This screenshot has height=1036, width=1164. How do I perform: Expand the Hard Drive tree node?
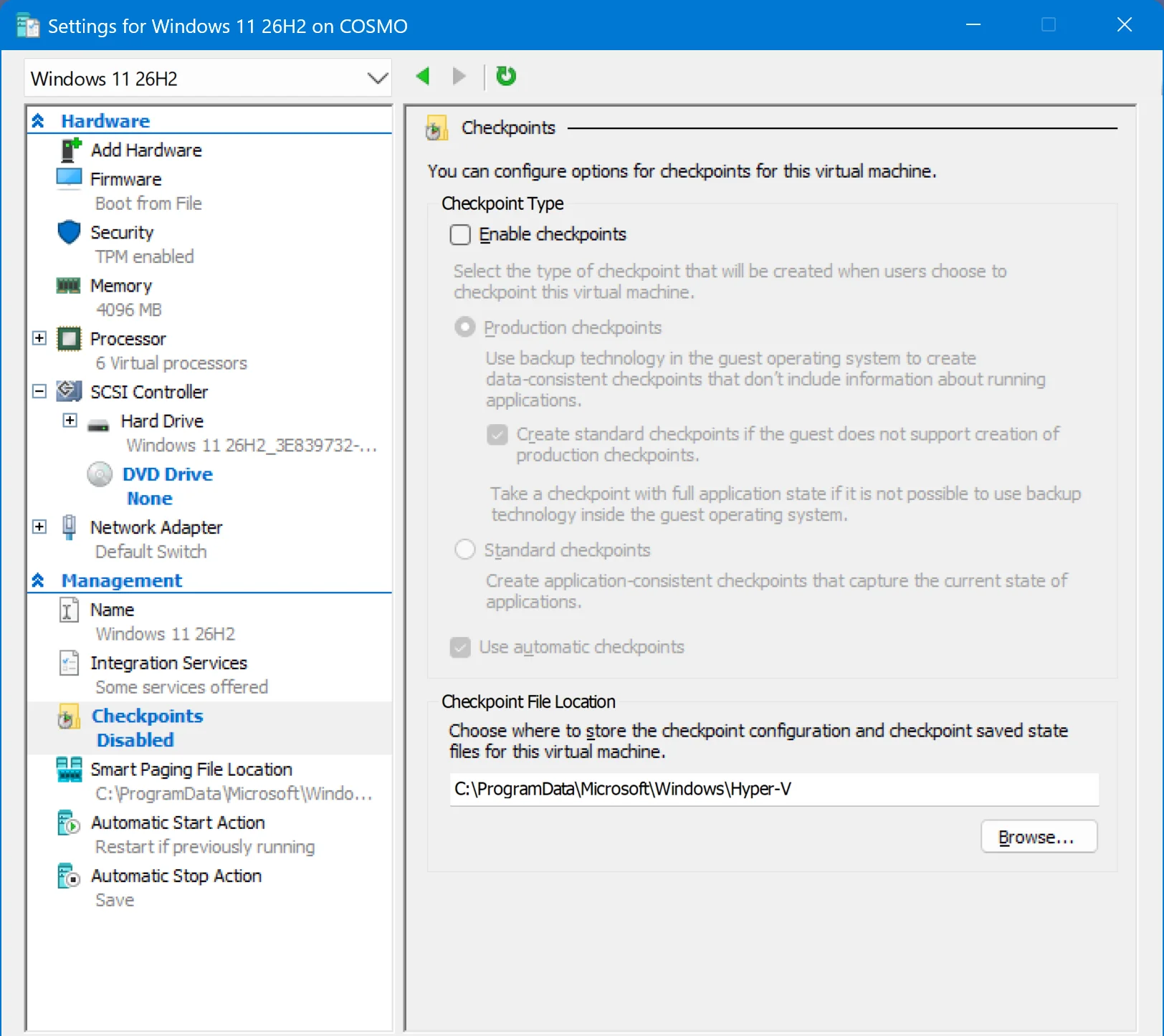point(70,421)
